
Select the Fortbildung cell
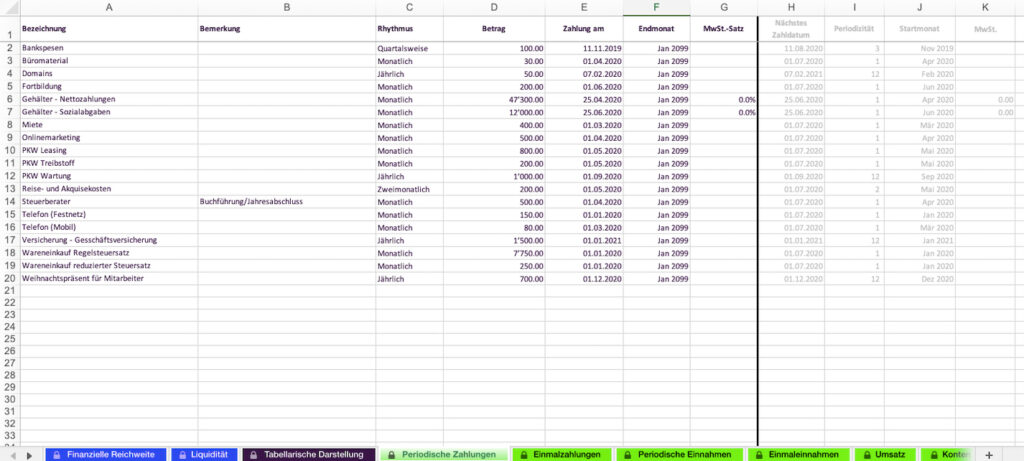click(x=108, y=87)
